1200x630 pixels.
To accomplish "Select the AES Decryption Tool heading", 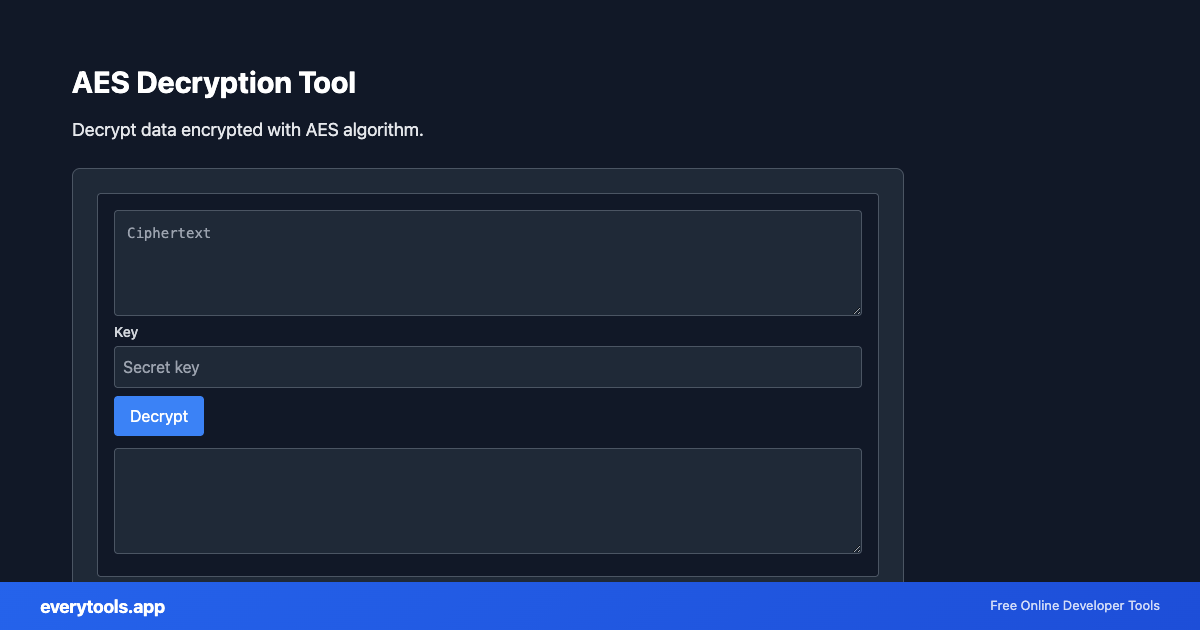I will (213, 83).
